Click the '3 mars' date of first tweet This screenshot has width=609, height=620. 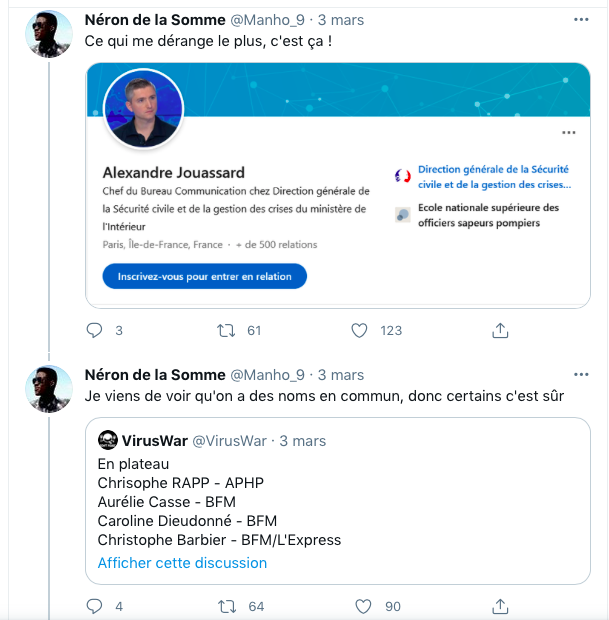coord(340,20)
